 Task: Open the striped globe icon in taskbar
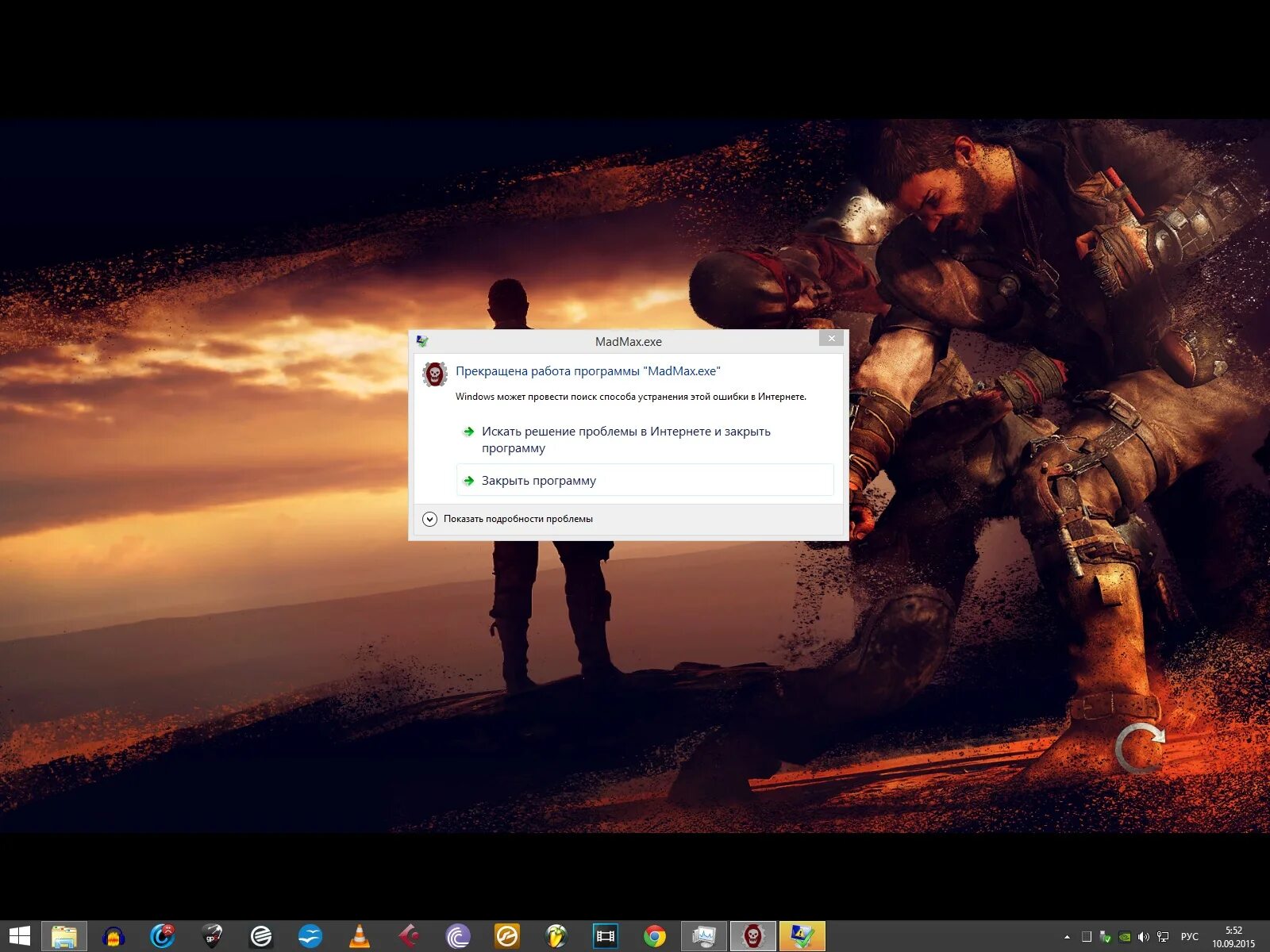[261, 936]
